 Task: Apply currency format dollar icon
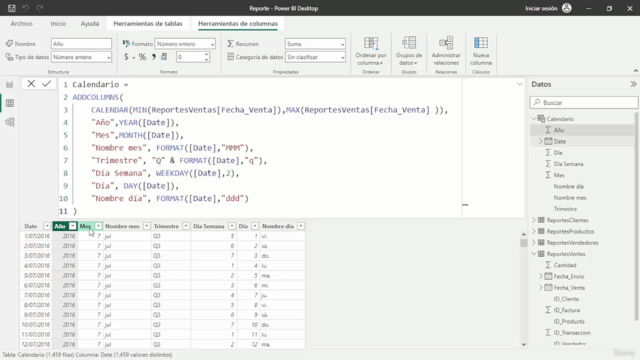pos(126,57)
